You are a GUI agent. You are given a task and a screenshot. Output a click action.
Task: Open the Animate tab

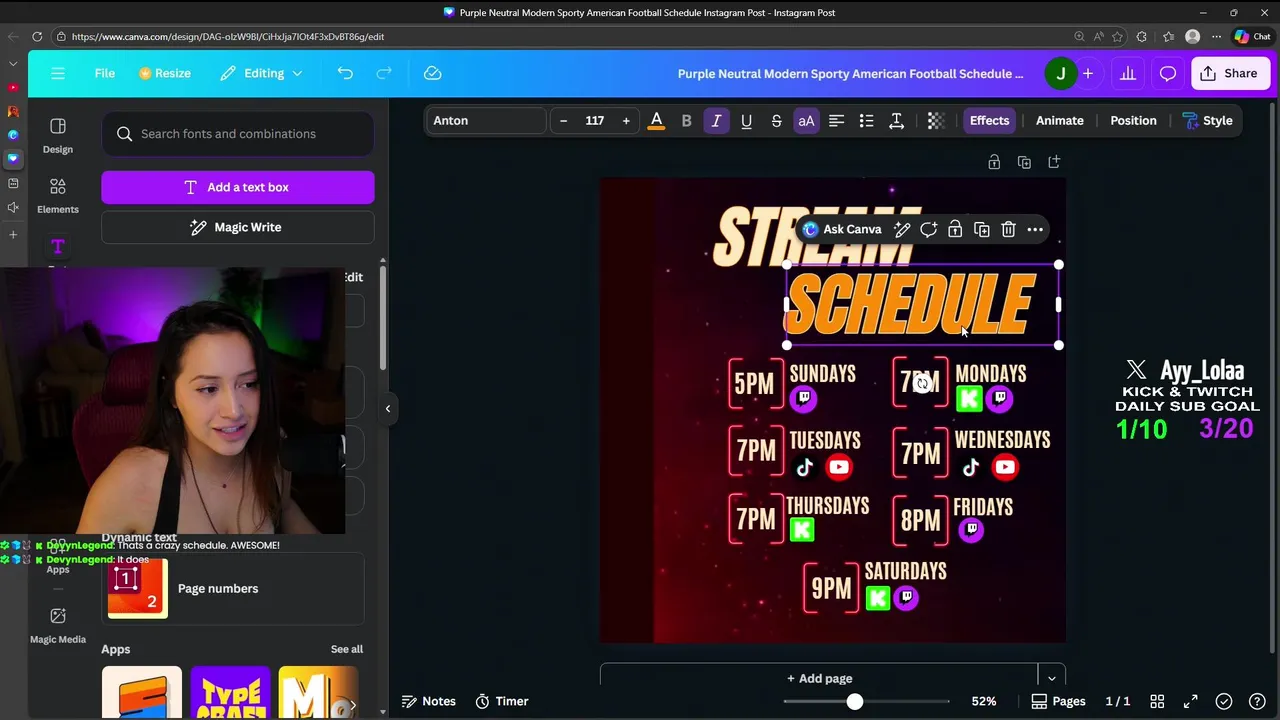pos(1059,120)
